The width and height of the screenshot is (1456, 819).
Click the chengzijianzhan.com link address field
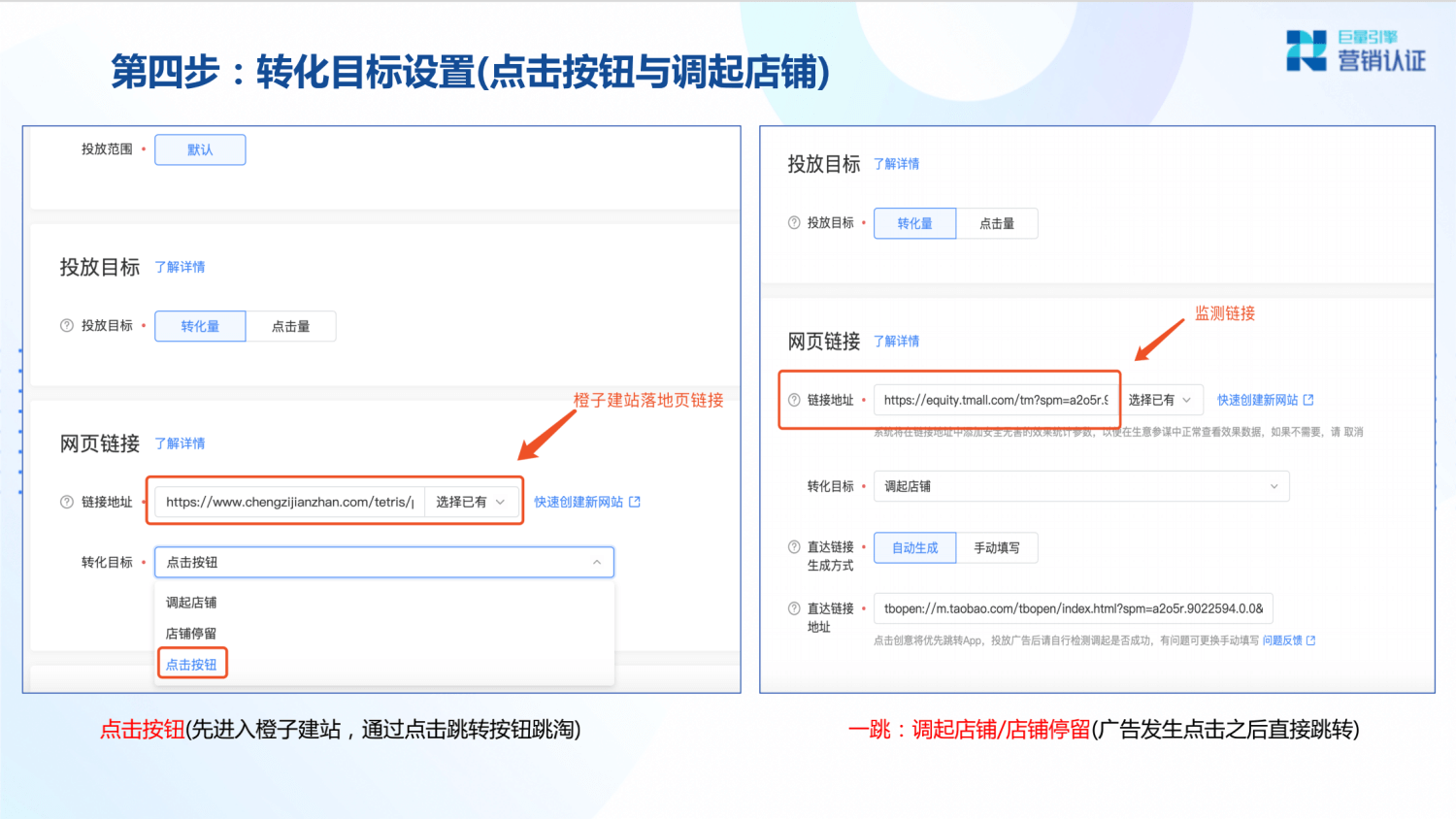click(289, 502)
